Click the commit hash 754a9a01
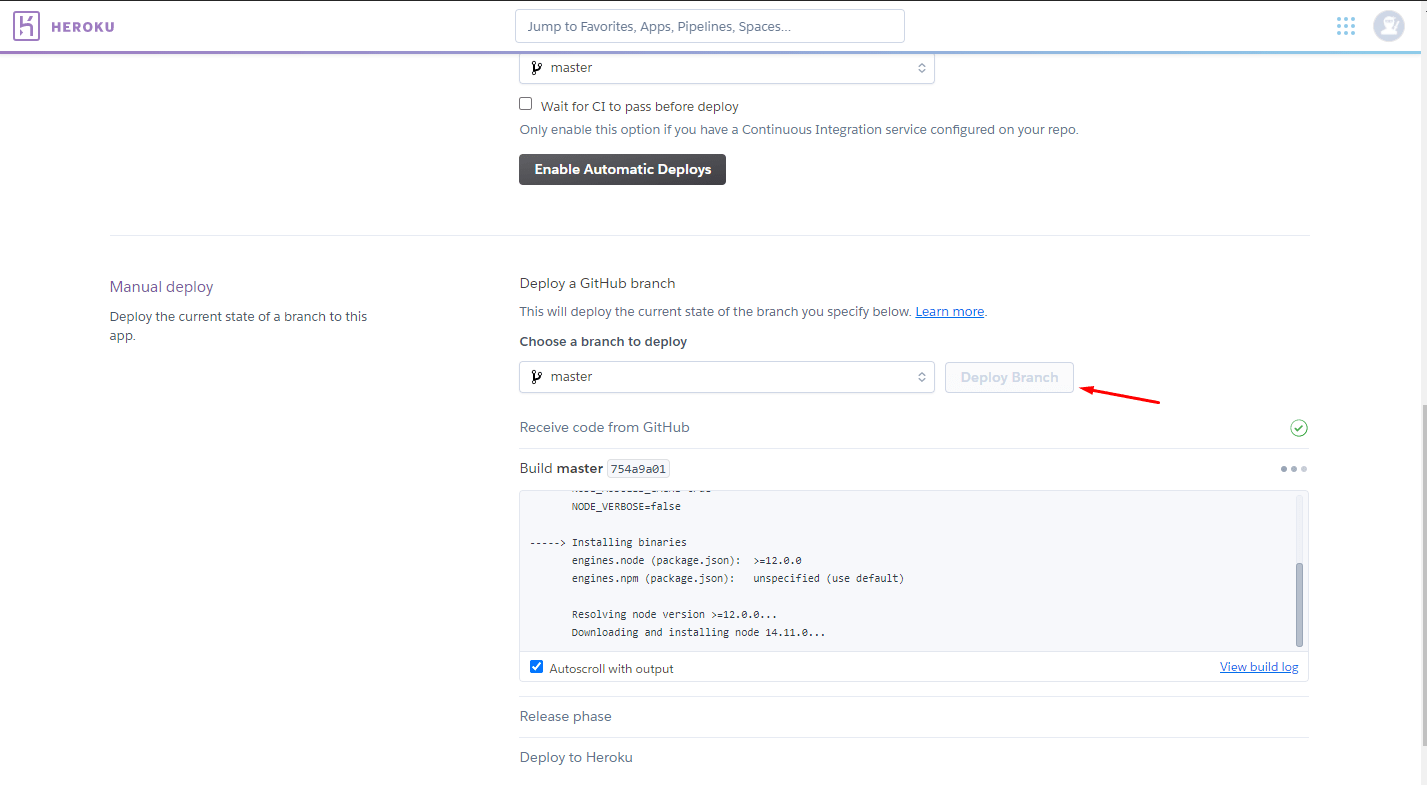The width and height of the screenshot is (1427, 785). [639, 469]
